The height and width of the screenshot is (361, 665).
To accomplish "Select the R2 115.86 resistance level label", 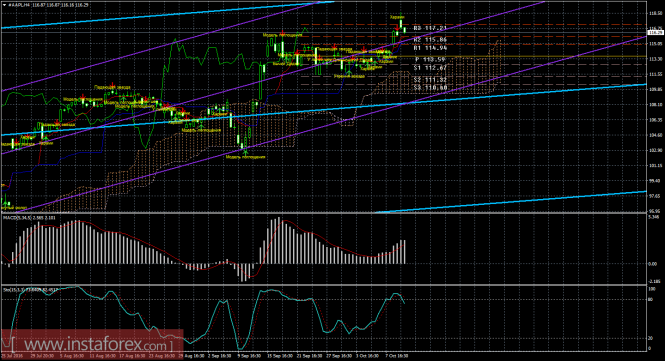I will [x=430, y=39].
